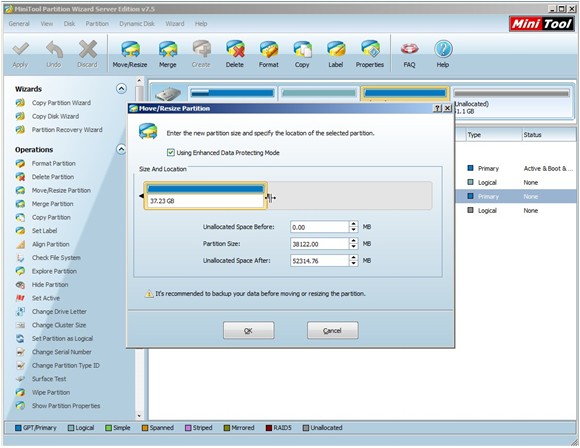Launch Copy Disk Wizard
Screen dimensions: 580x448
click(55, 116)
